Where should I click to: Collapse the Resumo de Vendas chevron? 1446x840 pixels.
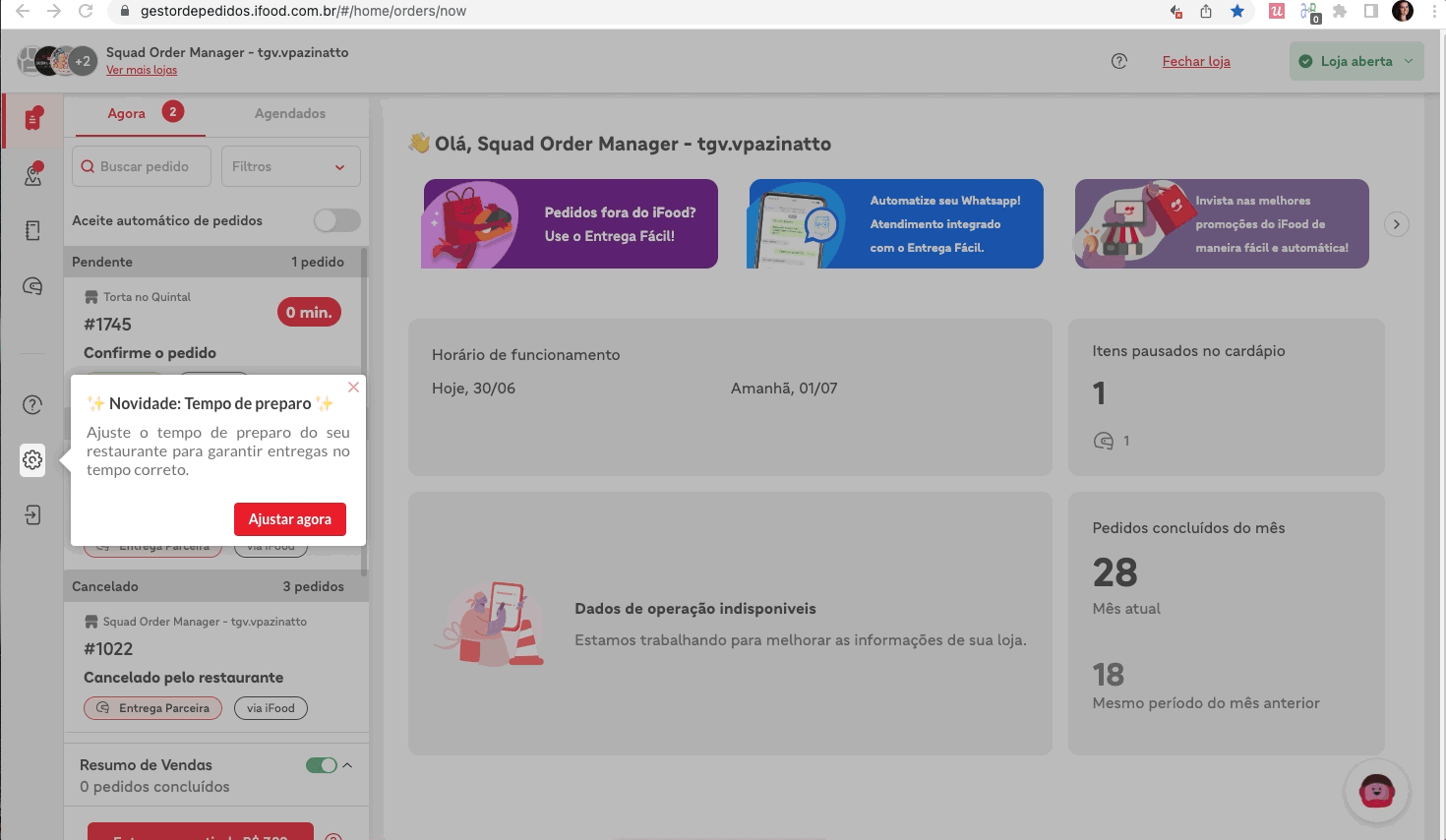347,765
